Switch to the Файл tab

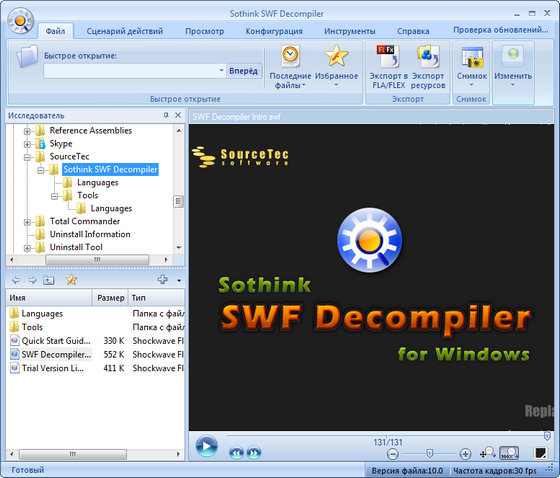[x=55, y=31]
